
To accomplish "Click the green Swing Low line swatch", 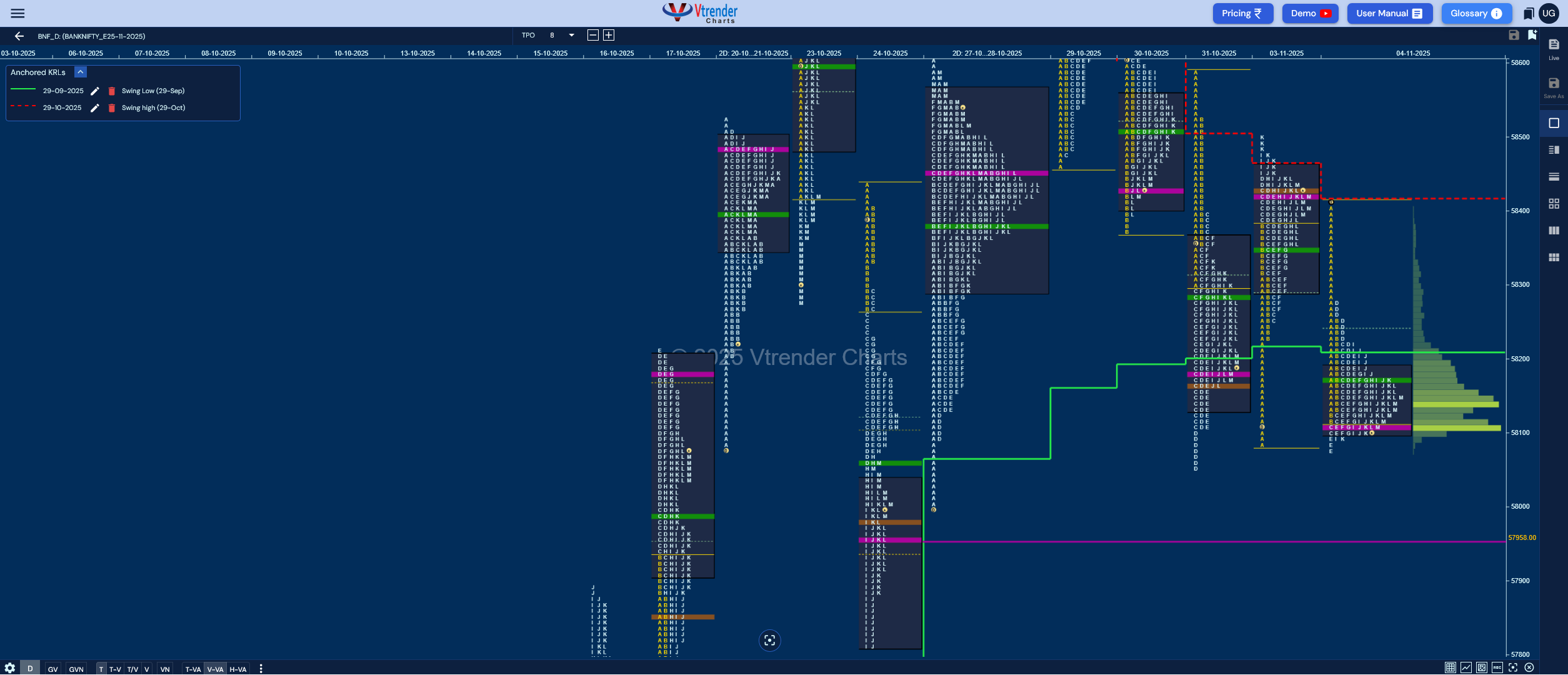I will 23,91.
